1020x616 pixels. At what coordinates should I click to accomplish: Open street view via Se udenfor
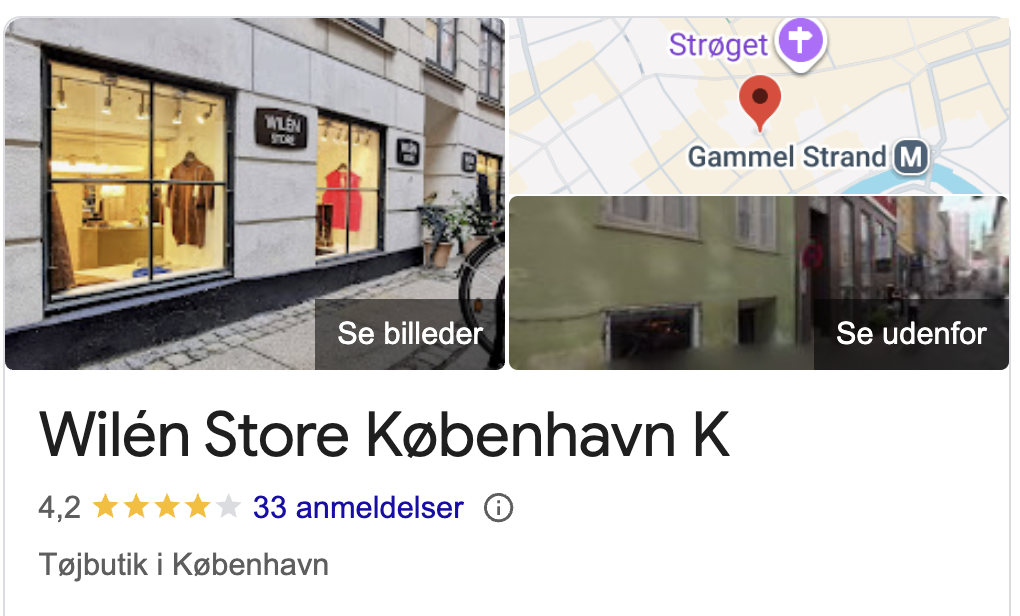(911, 334)
